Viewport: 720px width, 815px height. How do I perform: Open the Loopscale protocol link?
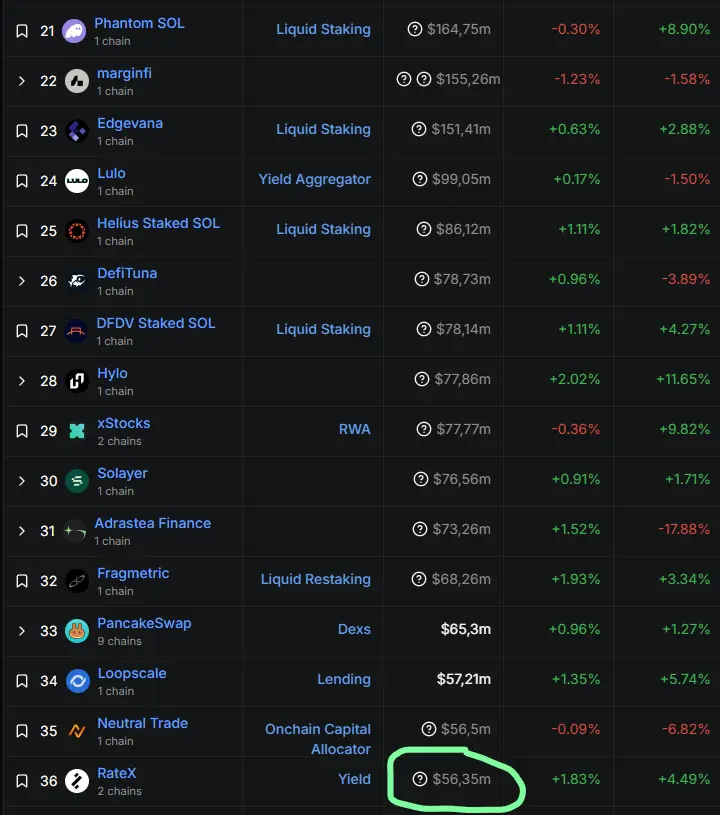click(x=132, y=674)
